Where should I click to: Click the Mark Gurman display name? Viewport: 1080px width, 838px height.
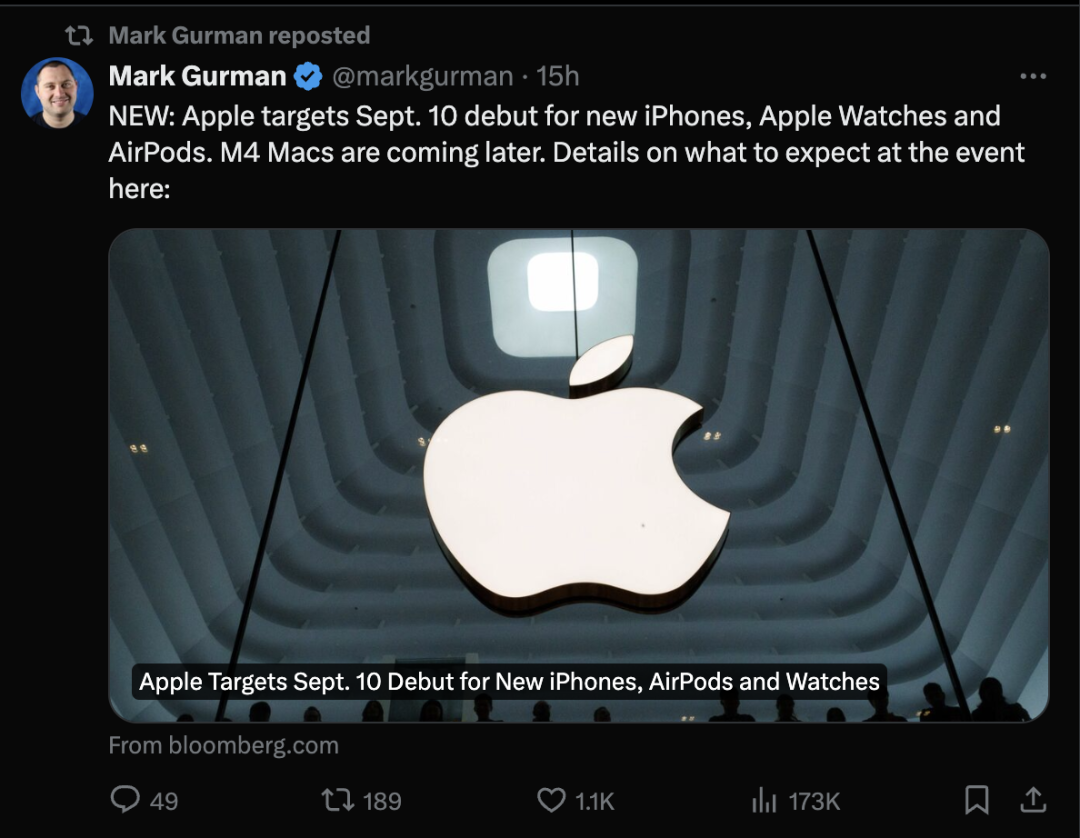tap(197, 76)
